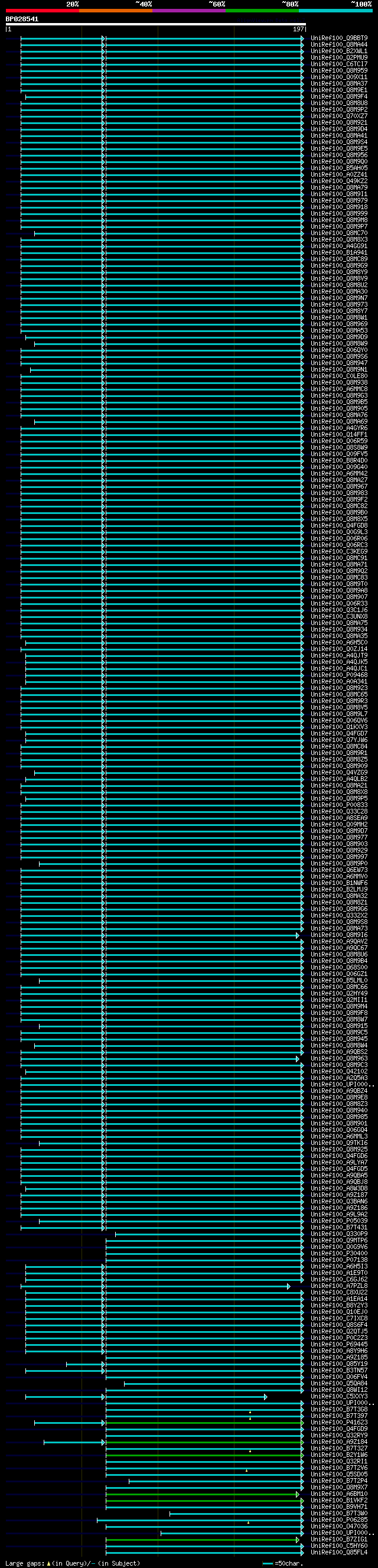Select hit label UniRef100_P06285
Screen dimensions: 378x1568
(x=339, y=1521)
